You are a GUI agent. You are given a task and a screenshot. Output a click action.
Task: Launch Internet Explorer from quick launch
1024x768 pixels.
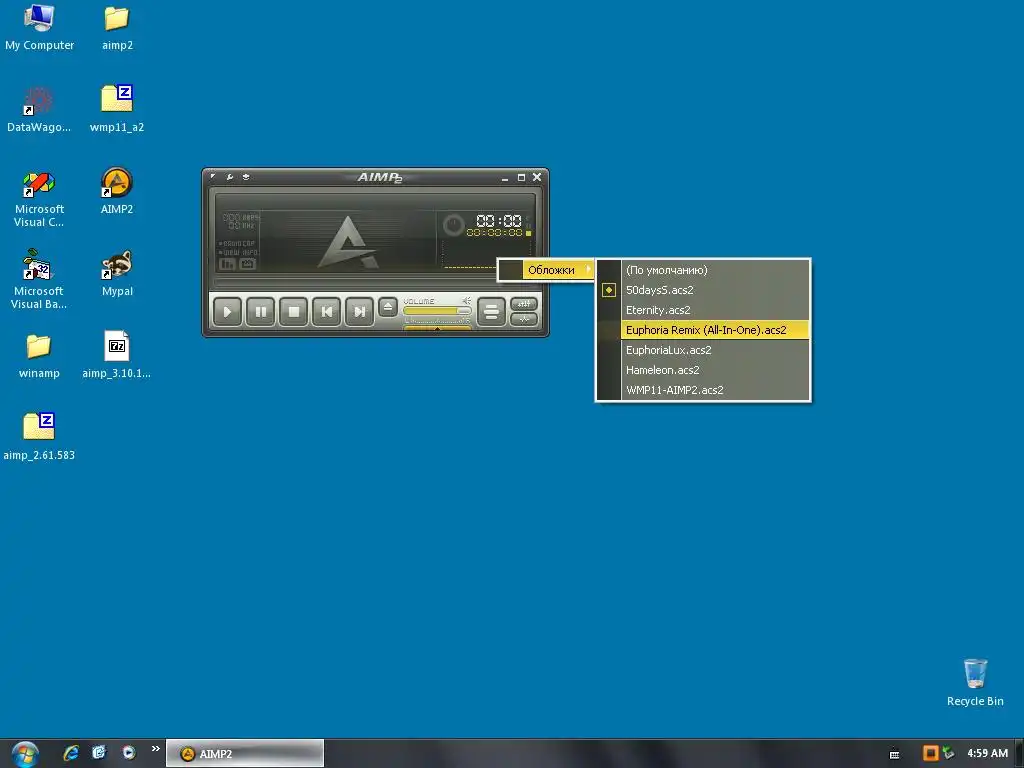point(71,753)
